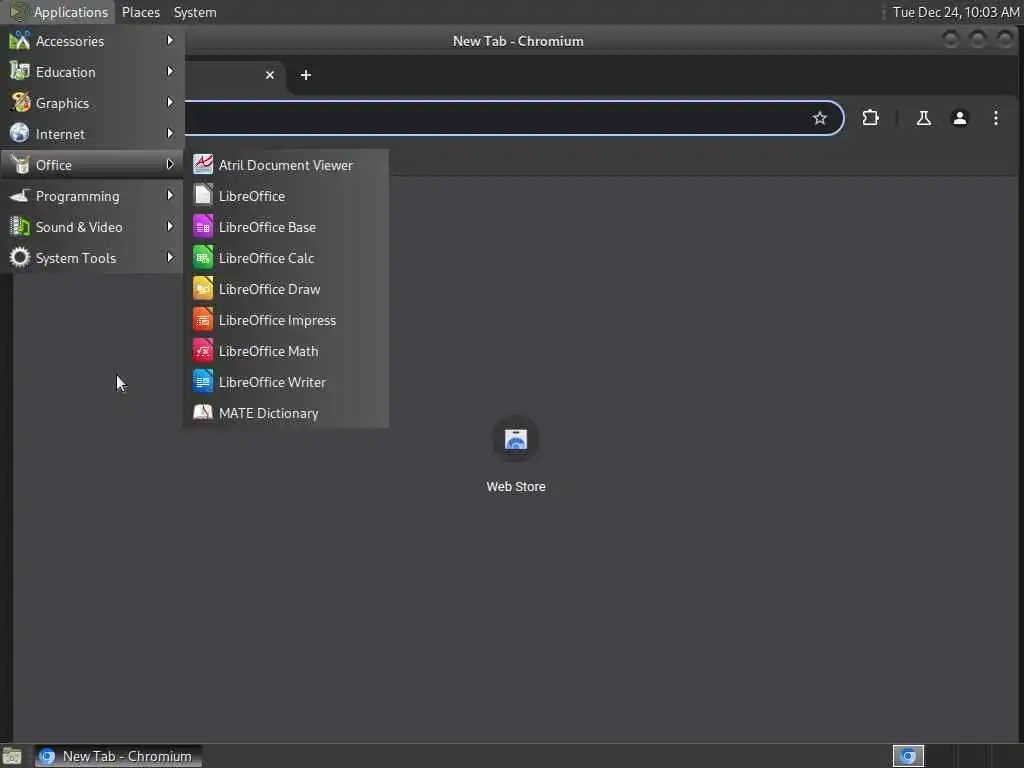
Task: Click the Sound & Video category icon
Action: [20, 227]
